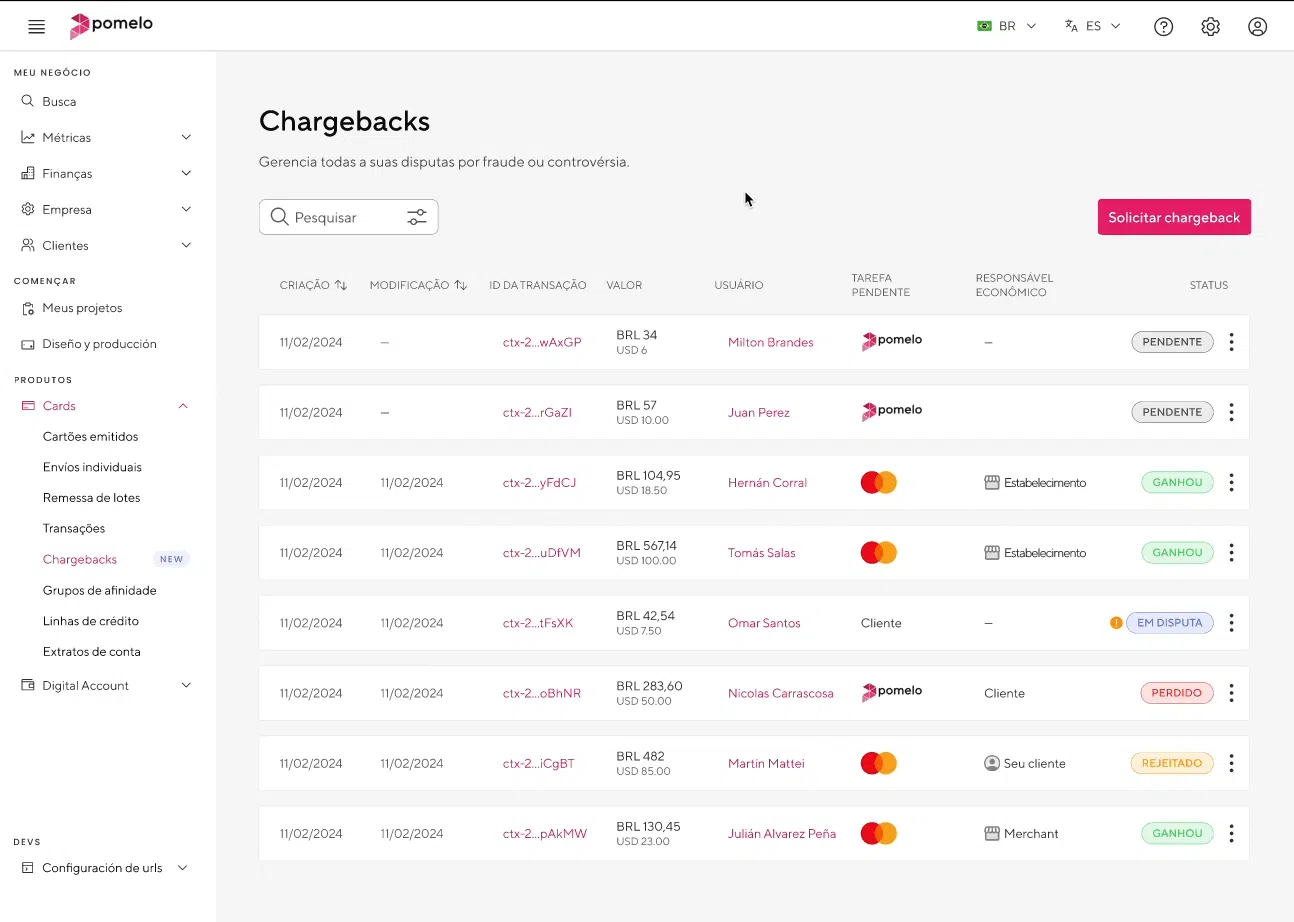Open settings via the gear icon
The image size is (1294, 922).
pos(1210,26)
